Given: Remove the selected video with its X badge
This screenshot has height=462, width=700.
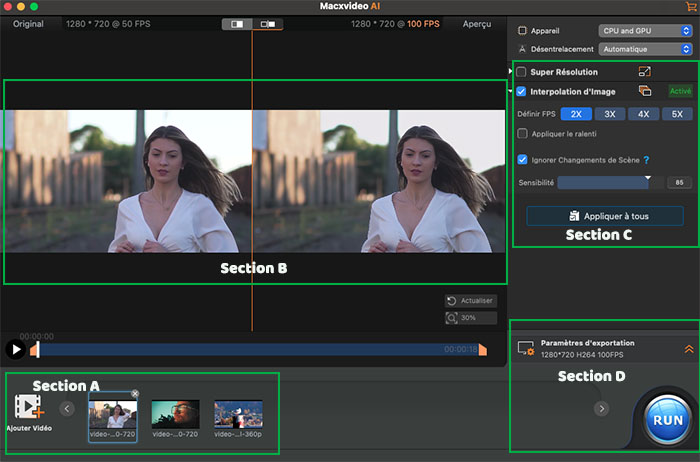Looking at the screenshot, I should [x=135, y=393].
